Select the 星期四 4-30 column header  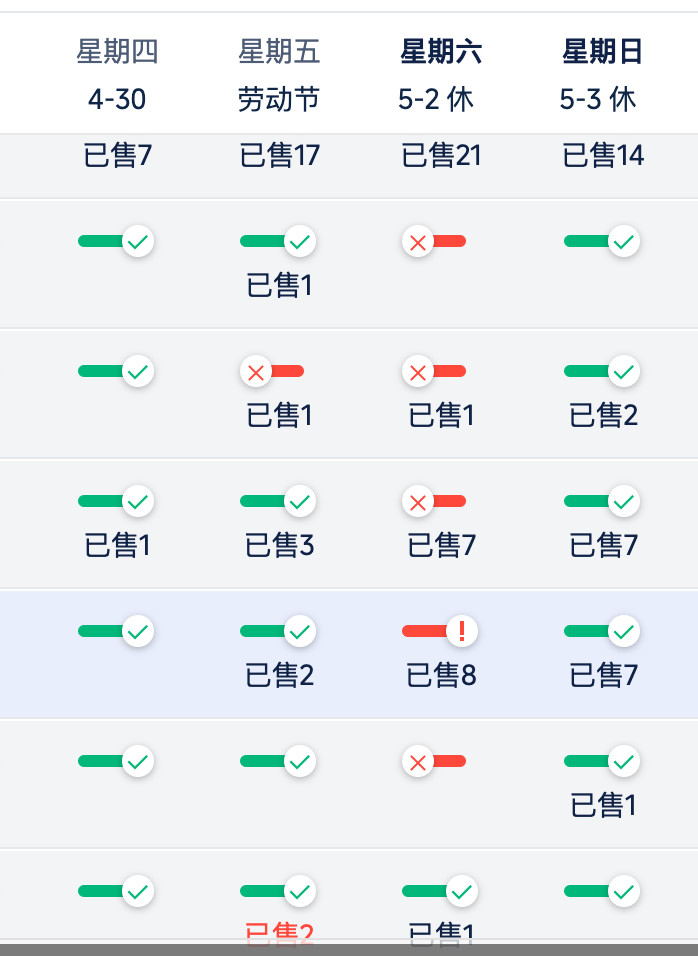point(117,75)
